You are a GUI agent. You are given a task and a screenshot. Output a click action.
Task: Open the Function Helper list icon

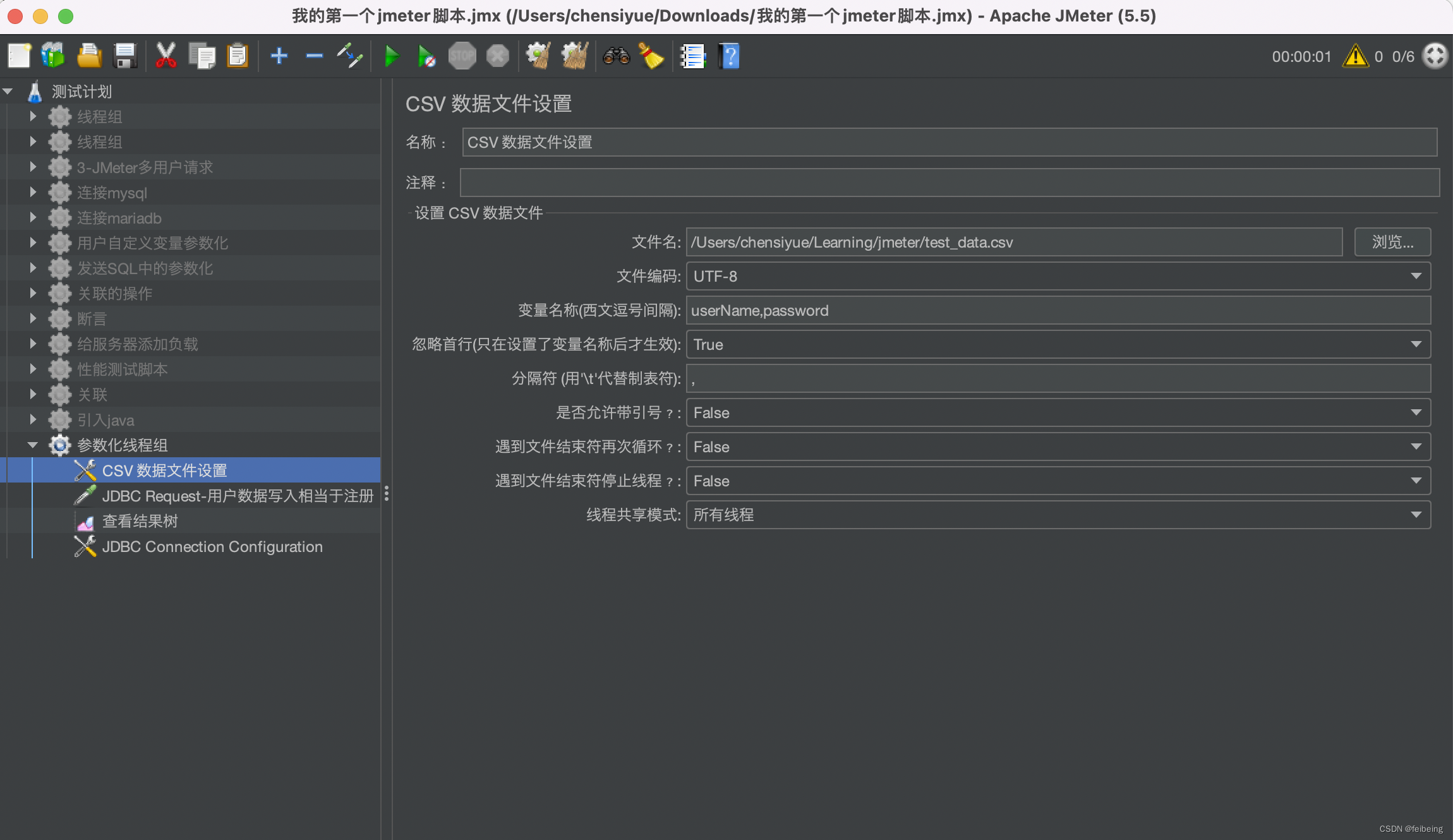[692, 56]
